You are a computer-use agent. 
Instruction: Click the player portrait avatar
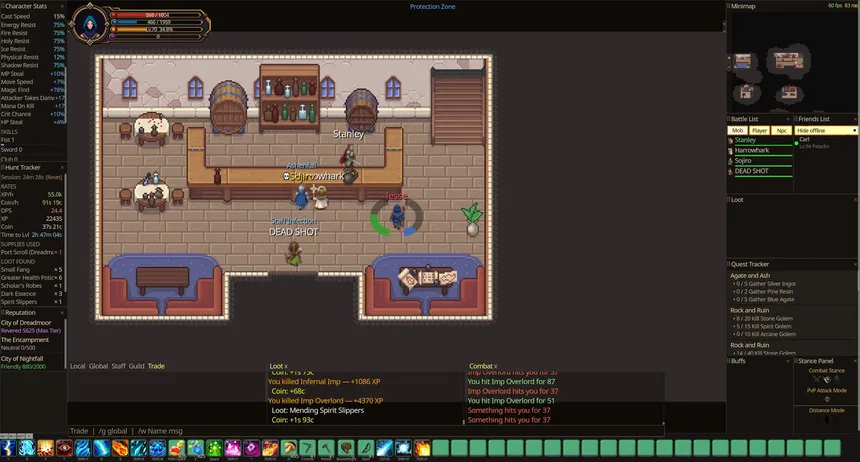(x=89, y=24)
